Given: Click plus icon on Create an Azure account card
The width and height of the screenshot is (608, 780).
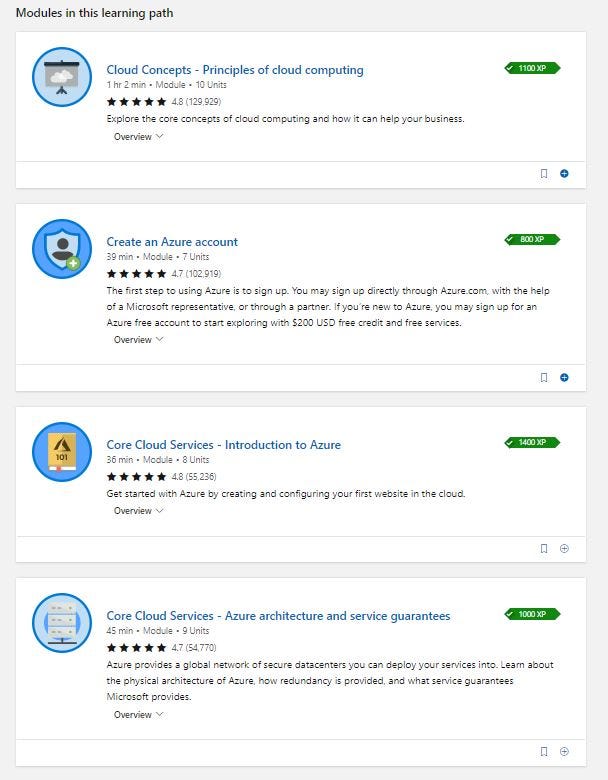Looking at the screenshot, I should pos(564,378).
